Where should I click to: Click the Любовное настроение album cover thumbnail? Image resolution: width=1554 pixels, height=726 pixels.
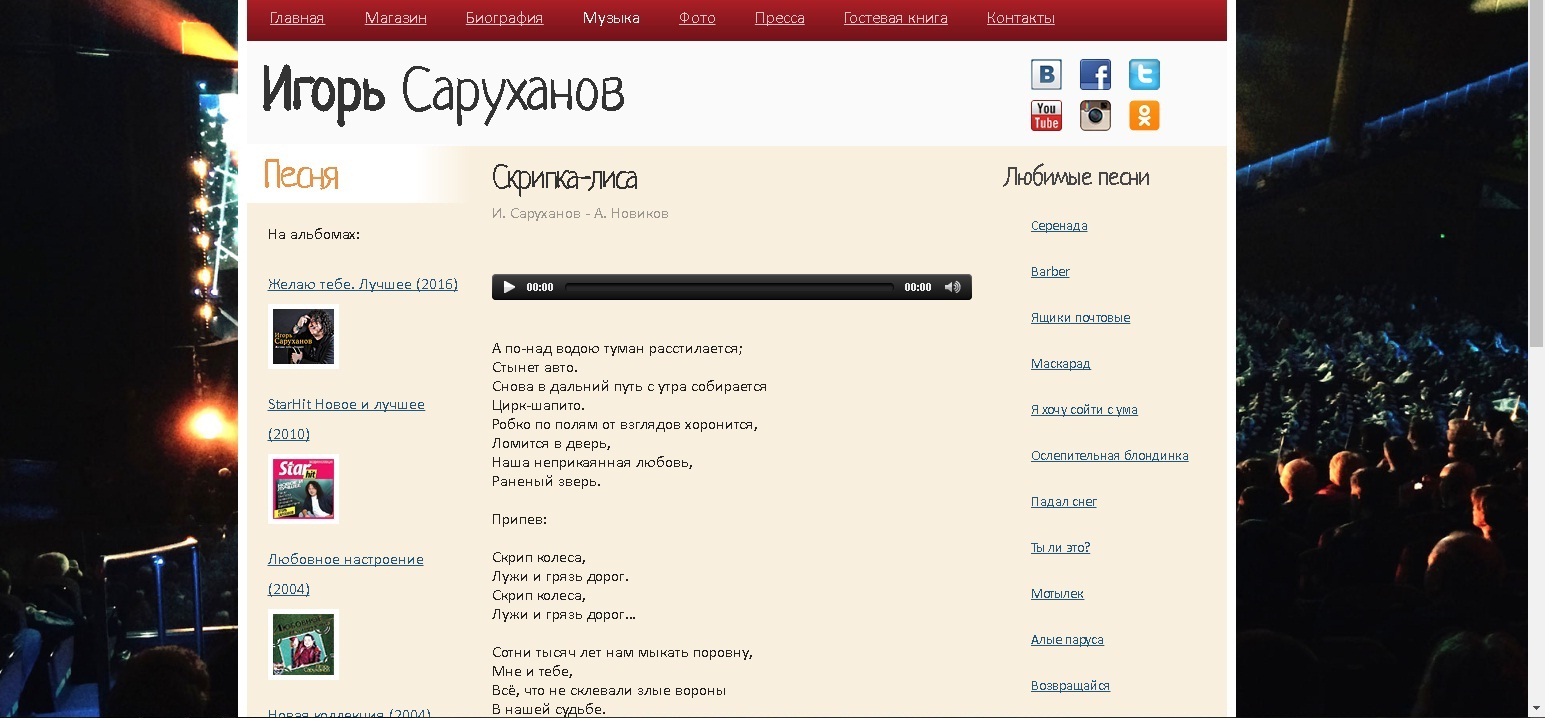coord(303,644)
